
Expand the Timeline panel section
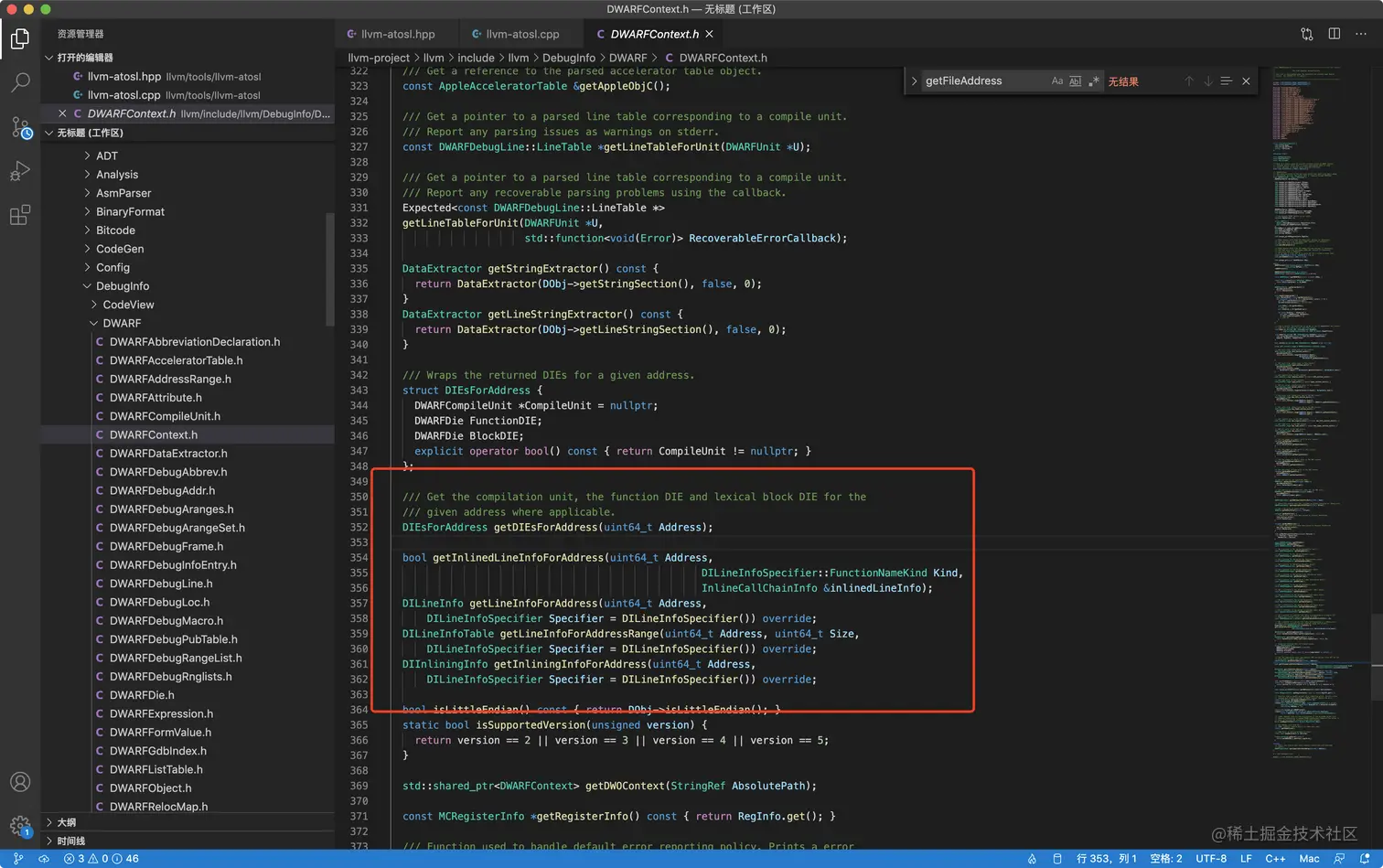(188, 841)
